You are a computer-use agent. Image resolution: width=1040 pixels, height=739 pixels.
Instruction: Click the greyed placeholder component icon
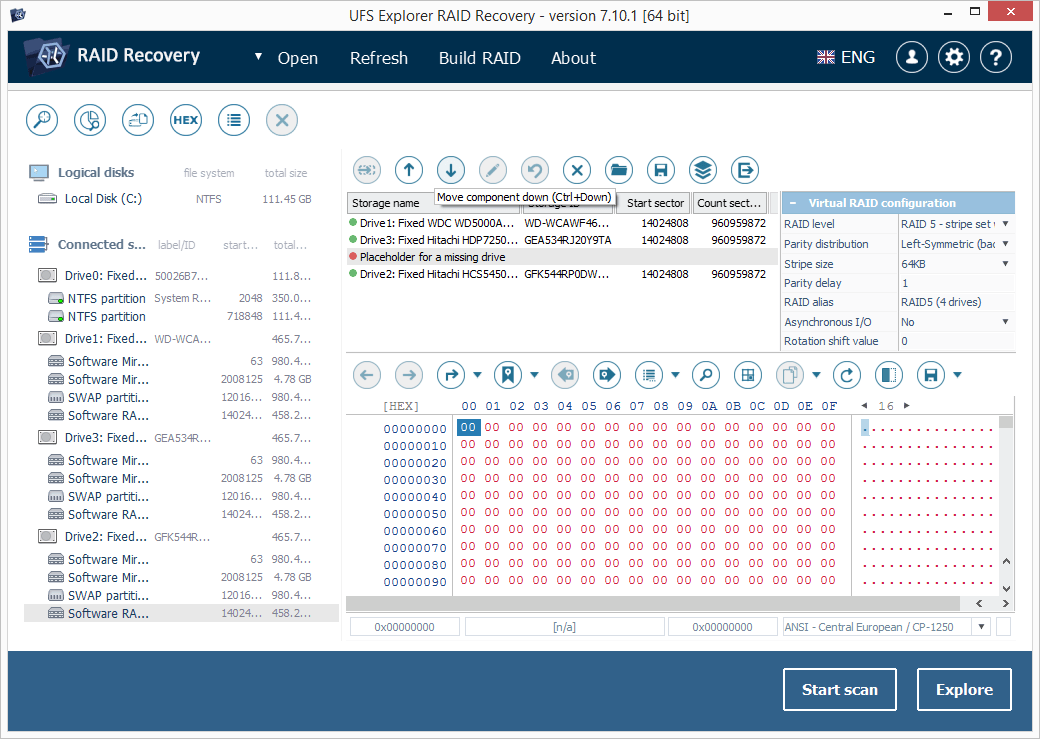coord(367,170)
